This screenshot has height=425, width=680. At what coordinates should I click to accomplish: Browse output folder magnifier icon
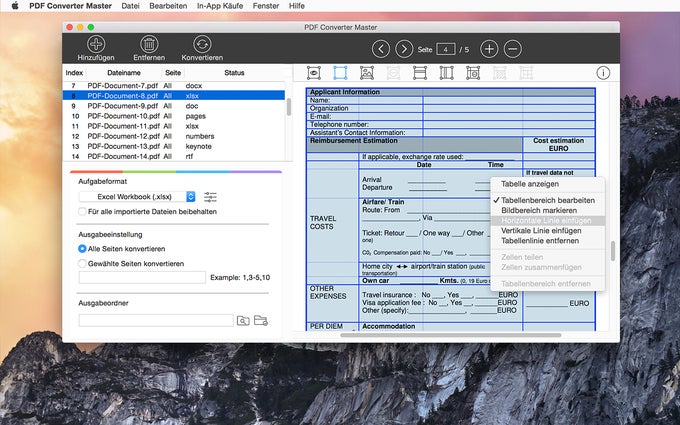point(243,320)
